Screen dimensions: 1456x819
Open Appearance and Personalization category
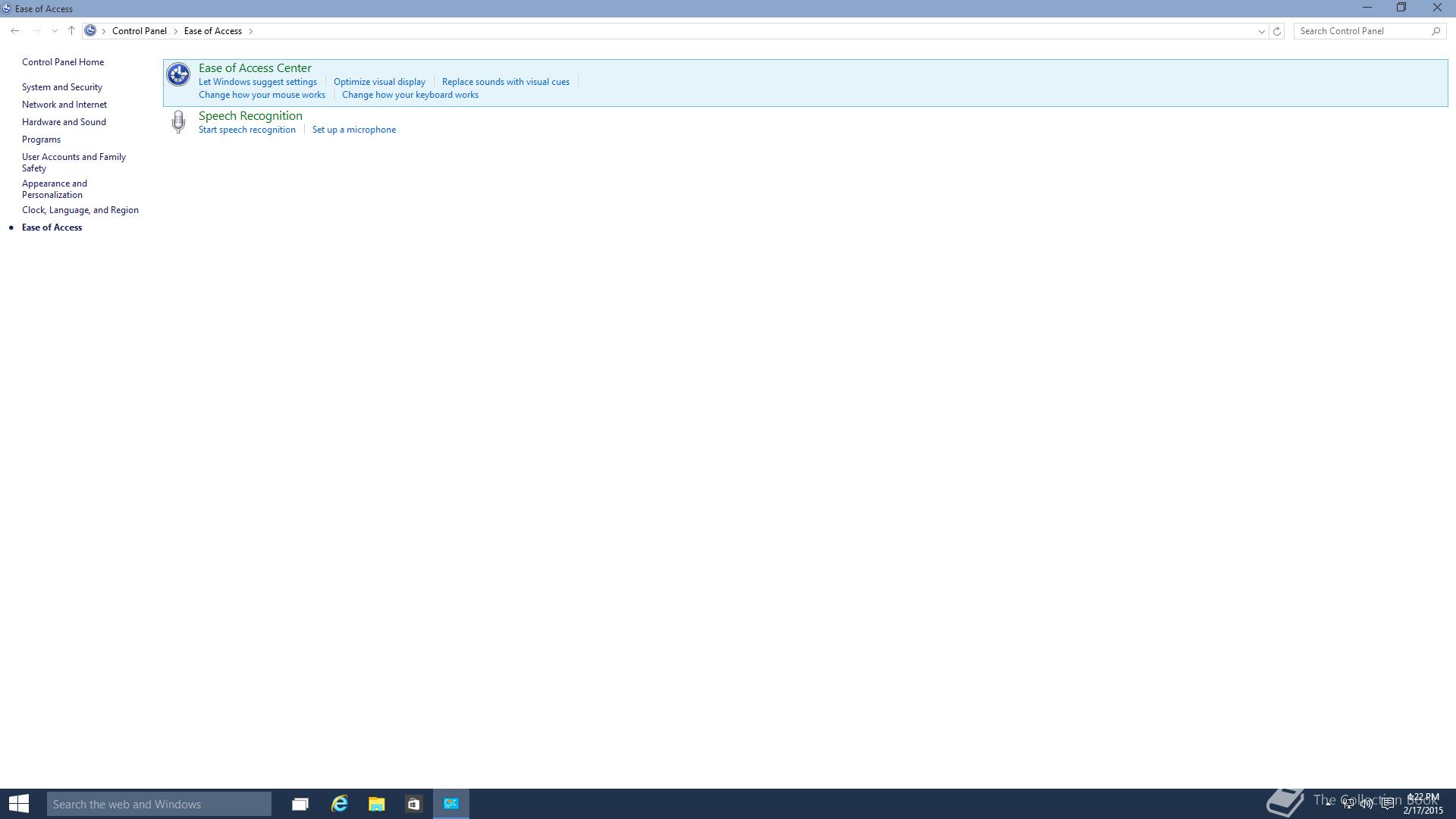(55, 189)
